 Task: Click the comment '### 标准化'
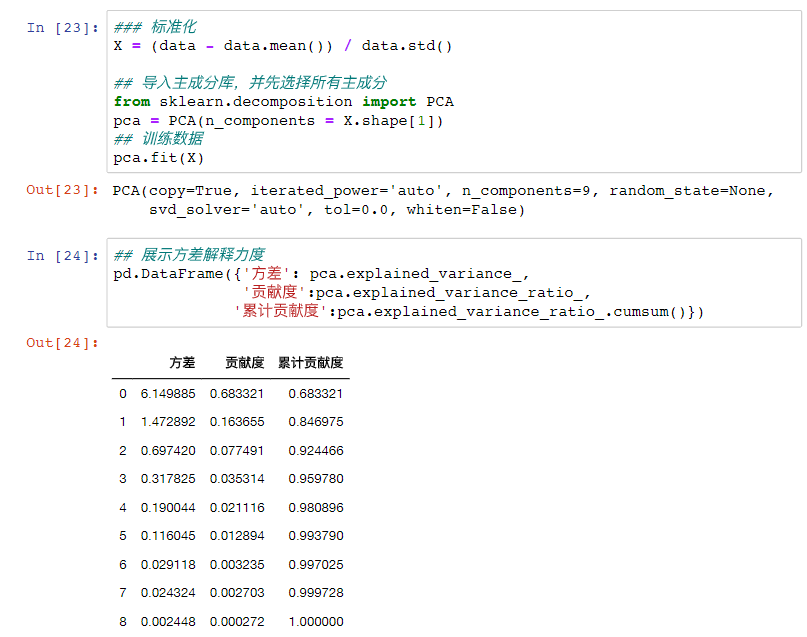coord(155,27)
